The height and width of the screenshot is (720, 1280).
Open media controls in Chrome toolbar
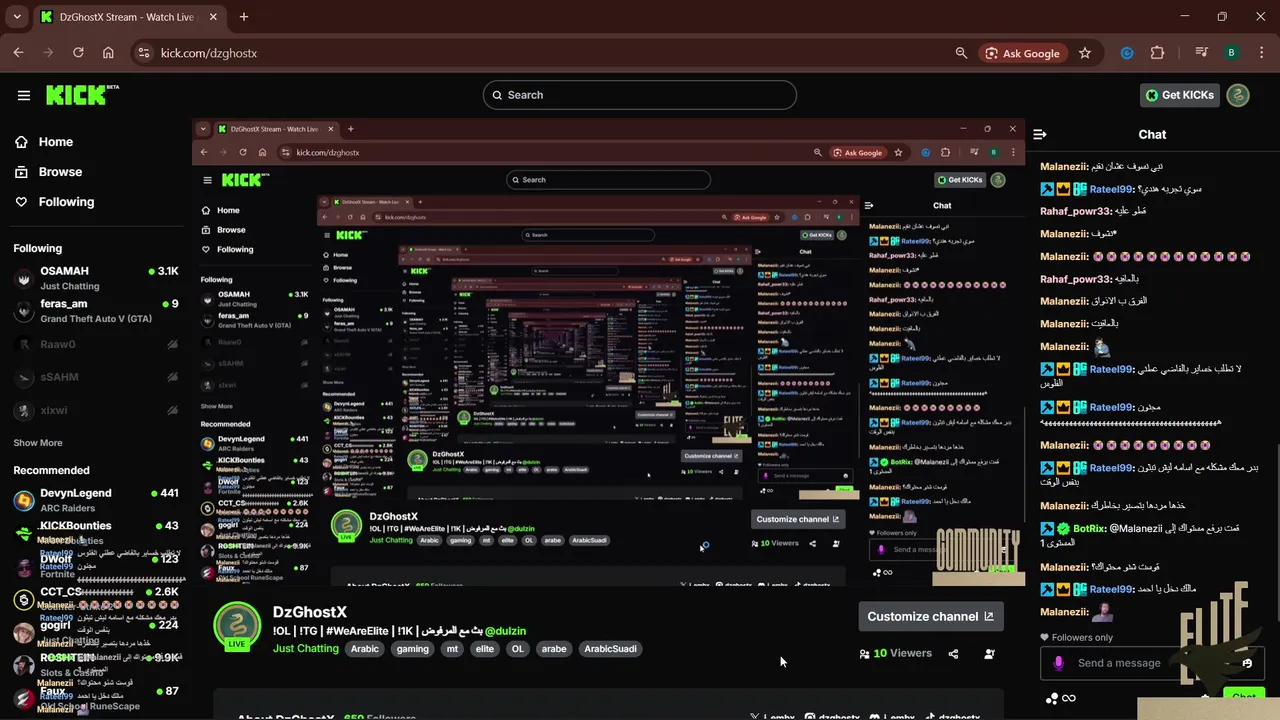(1203, 53)
